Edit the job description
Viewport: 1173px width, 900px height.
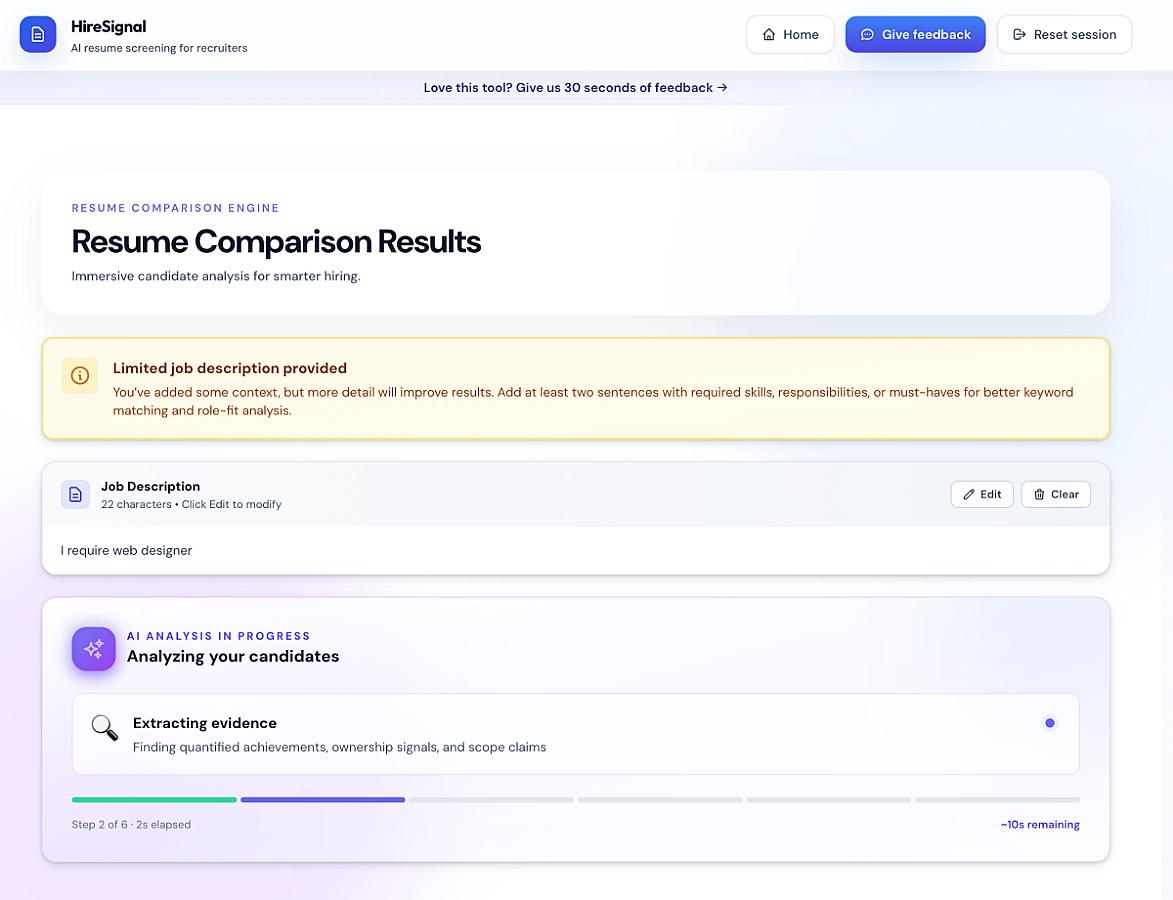pos(981,495)
